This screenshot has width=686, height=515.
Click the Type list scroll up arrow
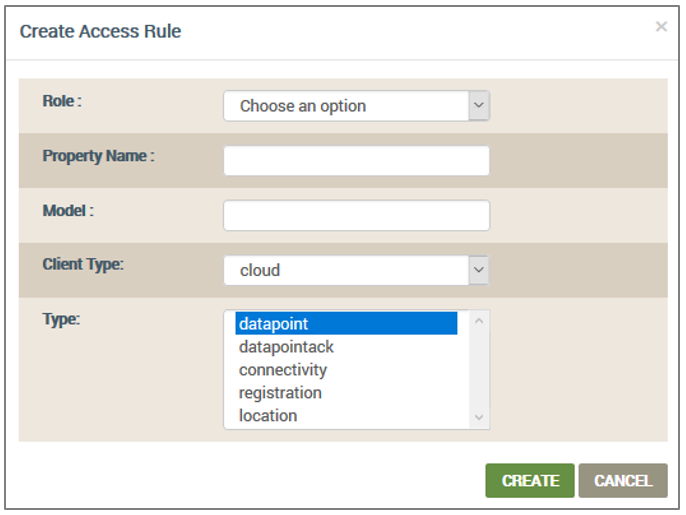[479, 321]
